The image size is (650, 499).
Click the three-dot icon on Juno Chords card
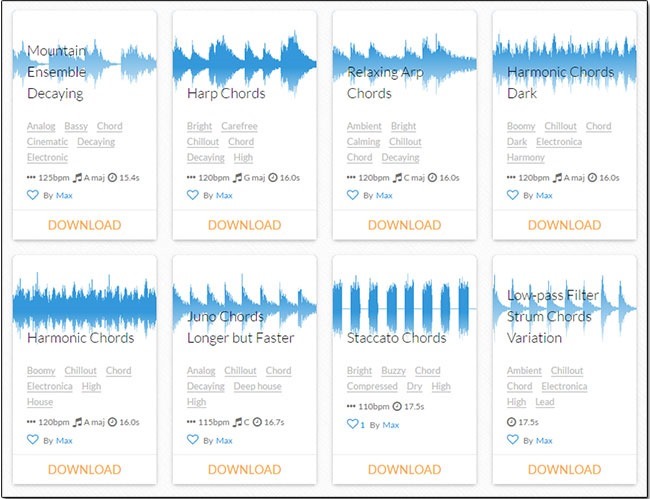tap(192, 422)
